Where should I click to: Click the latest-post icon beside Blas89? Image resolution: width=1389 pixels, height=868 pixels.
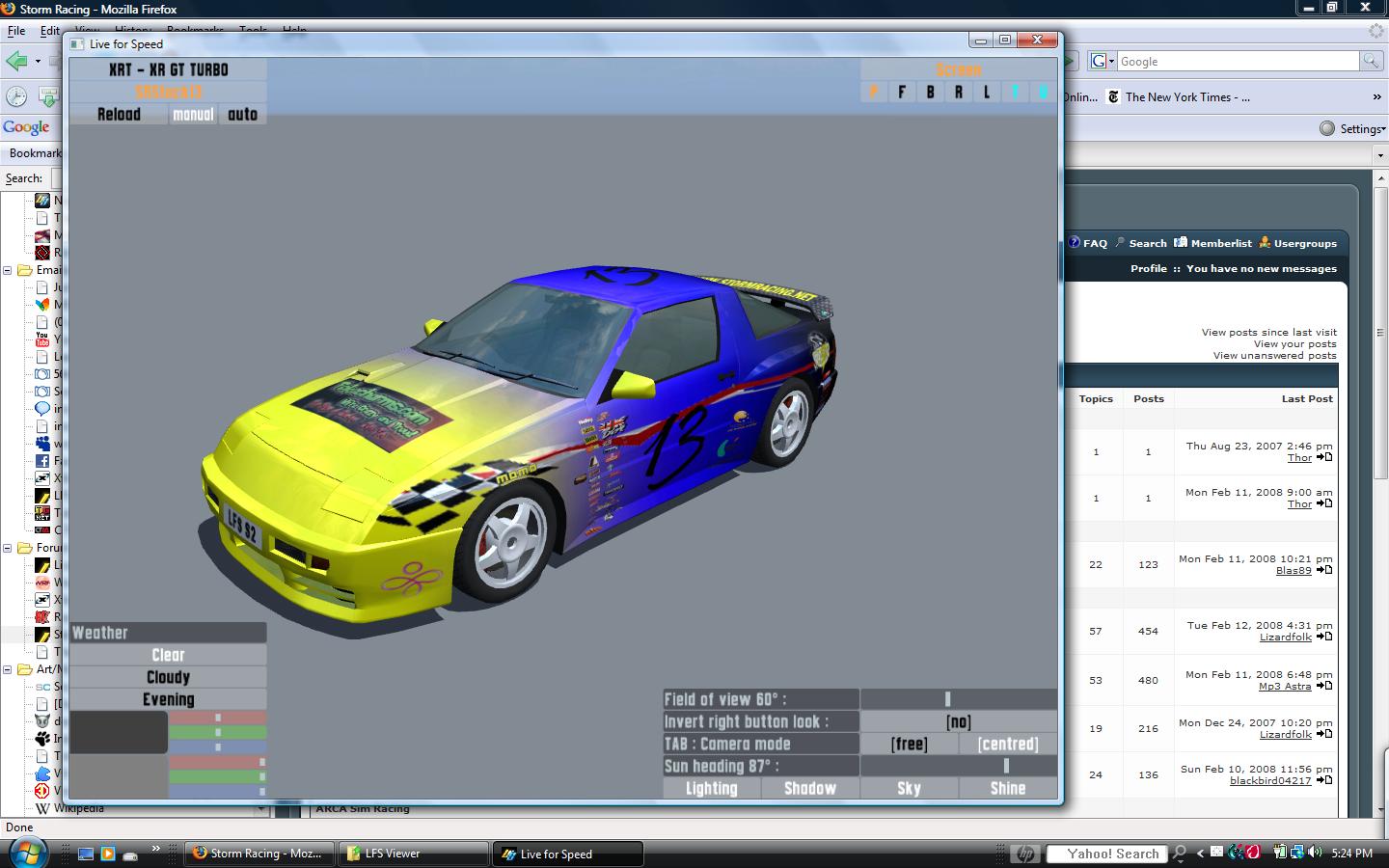click(x=1324, y=570)
